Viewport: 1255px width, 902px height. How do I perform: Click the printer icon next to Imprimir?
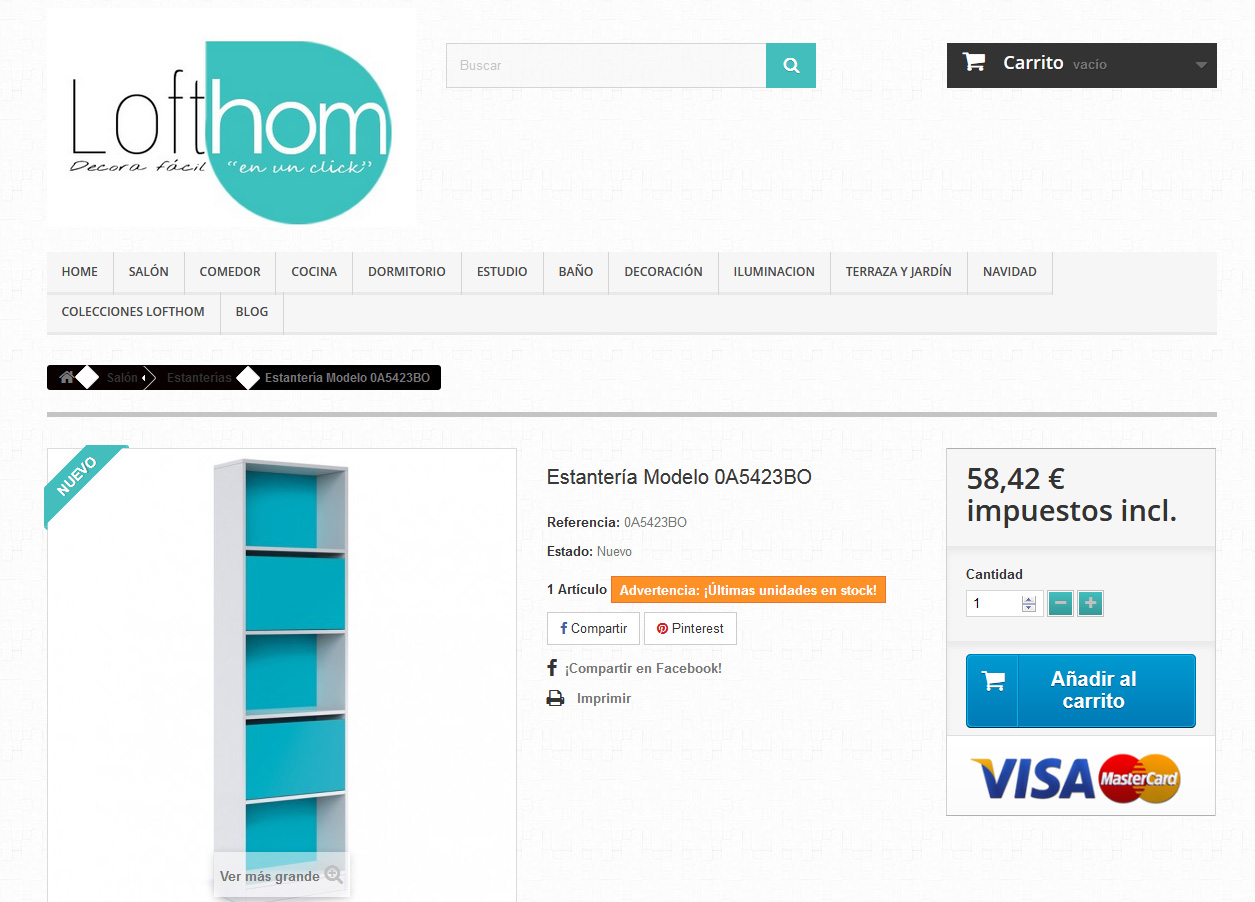coord(555,699)
